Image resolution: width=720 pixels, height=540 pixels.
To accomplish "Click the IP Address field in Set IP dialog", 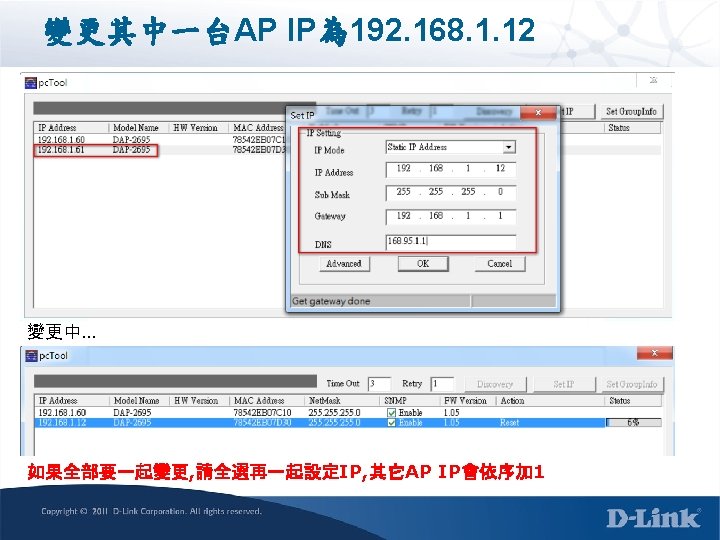I will [x=450, y=169].
